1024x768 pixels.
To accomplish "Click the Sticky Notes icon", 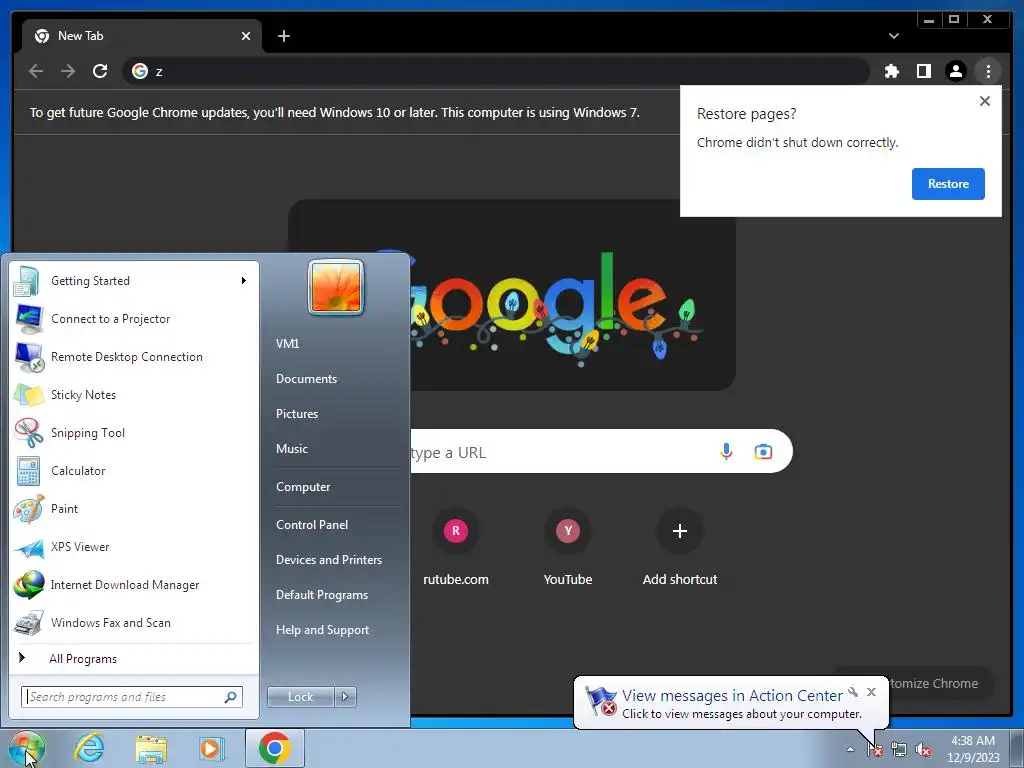I will pos(28,395).
